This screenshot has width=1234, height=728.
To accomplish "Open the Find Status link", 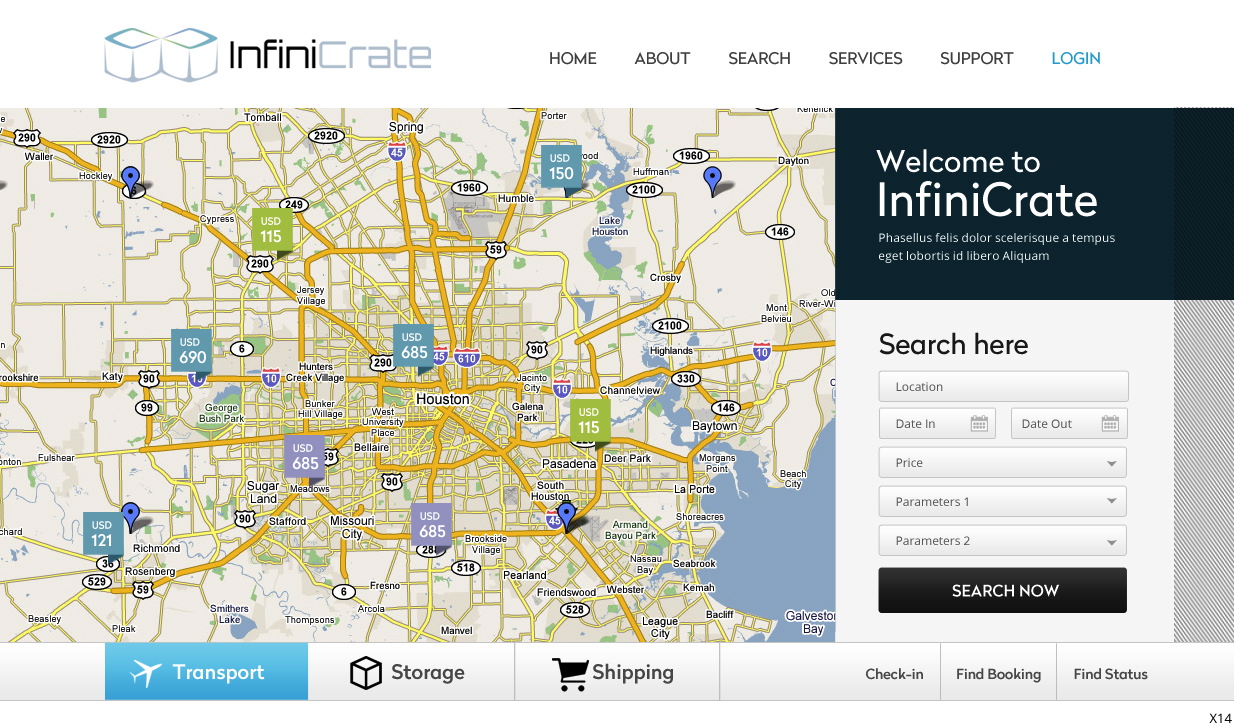I will (1110, 674).
